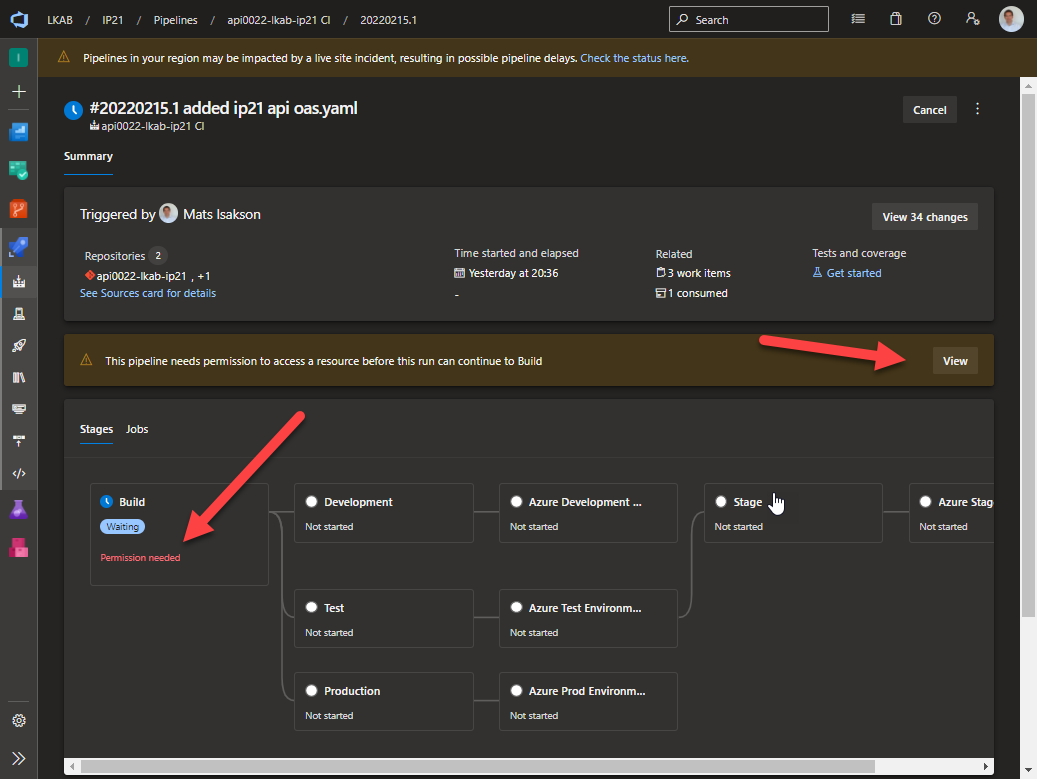This screenshot has width=1037, height=779.
Task: Open Artifacts package icon in sidebar
Action: [x=21, y=546]
